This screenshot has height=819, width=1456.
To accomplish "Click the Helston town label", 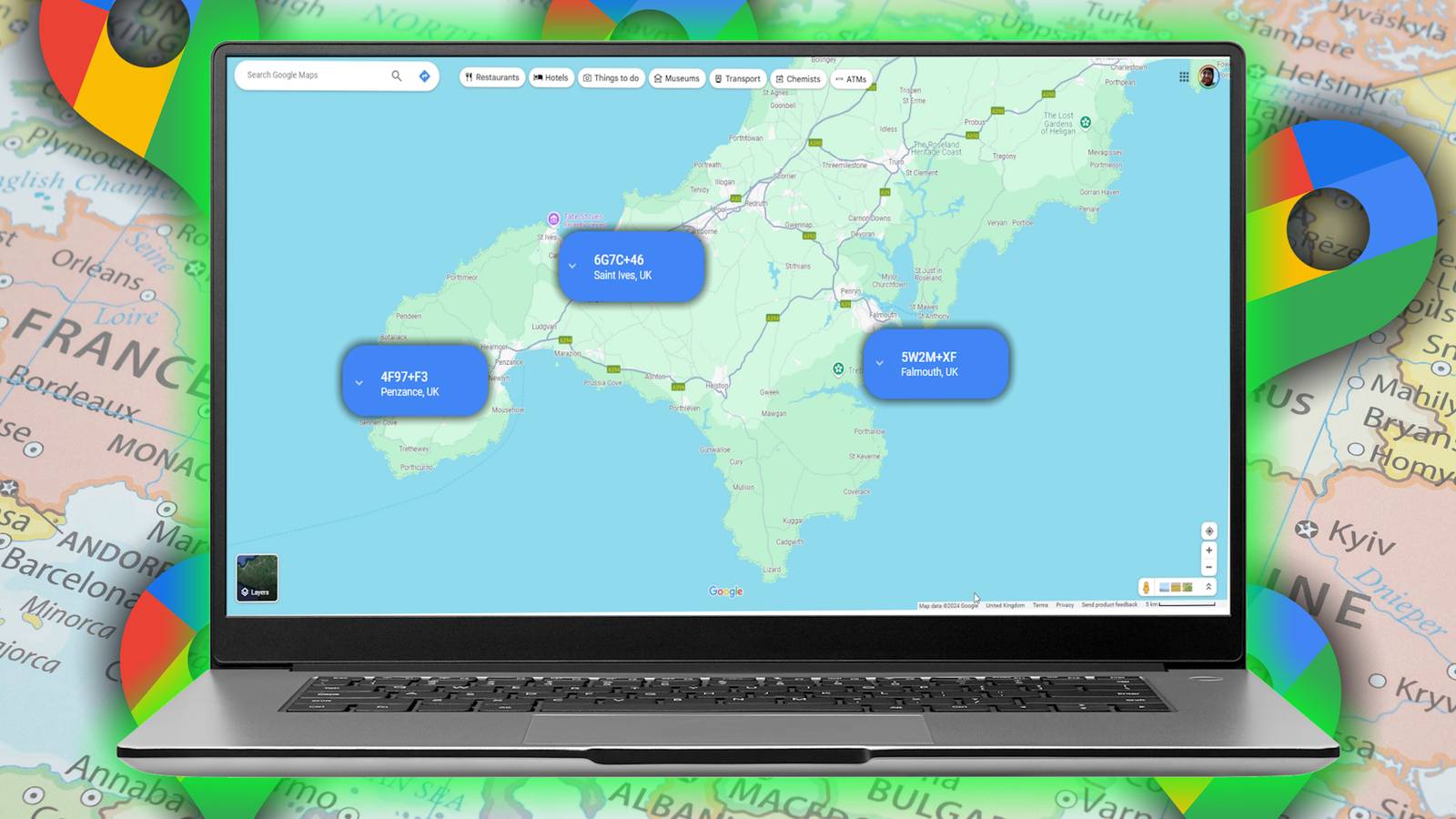I will [x=717, y=386].
